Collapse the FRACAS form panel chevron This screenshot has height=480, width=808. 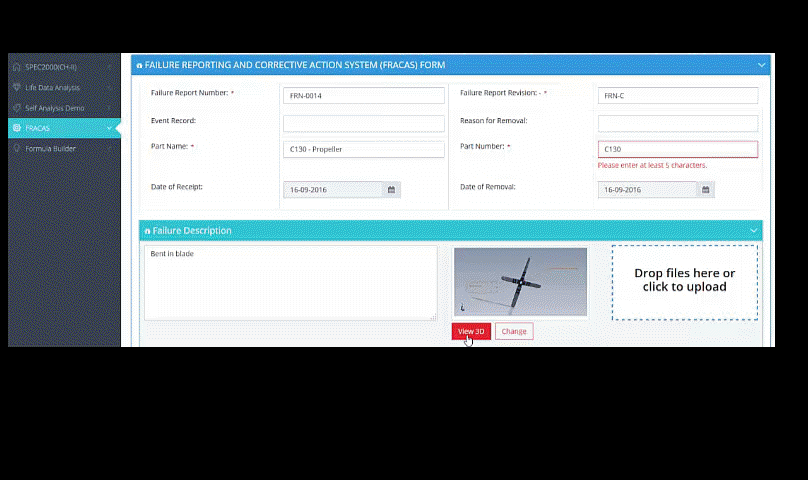(x=761, y=65)
